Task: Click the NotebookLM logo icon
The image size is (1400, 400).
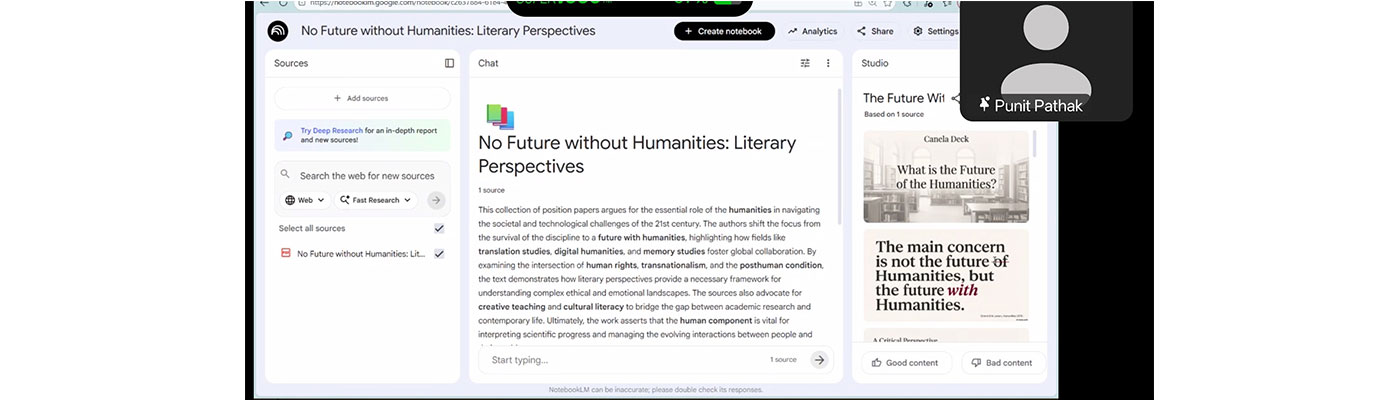Action: [278, 31]
